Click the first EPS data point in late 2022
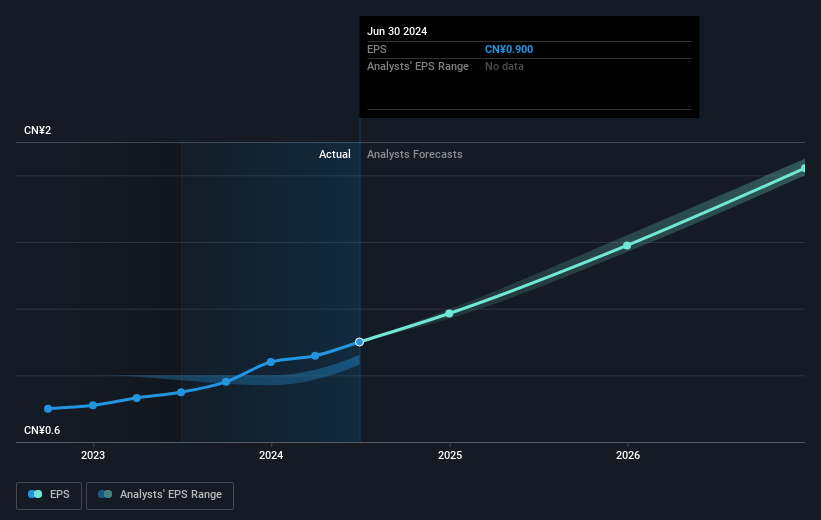The image size is (821, 520). [48, 408]
